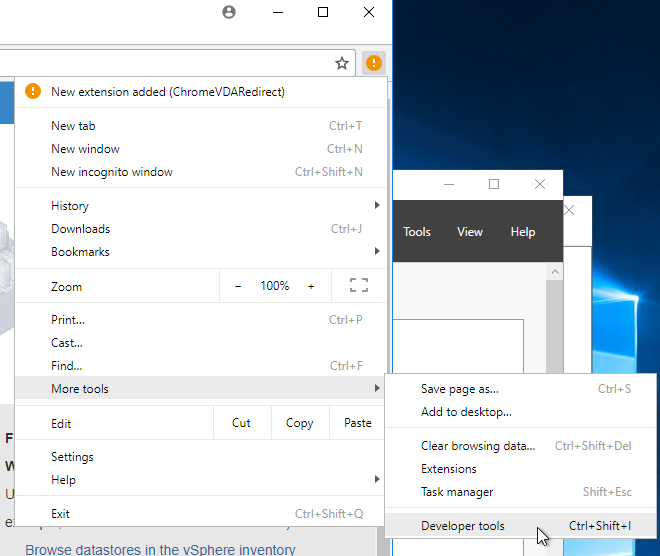Decrease zoom with the minus button
Viewport: 660px width, 556px height.
coord(238,286)
